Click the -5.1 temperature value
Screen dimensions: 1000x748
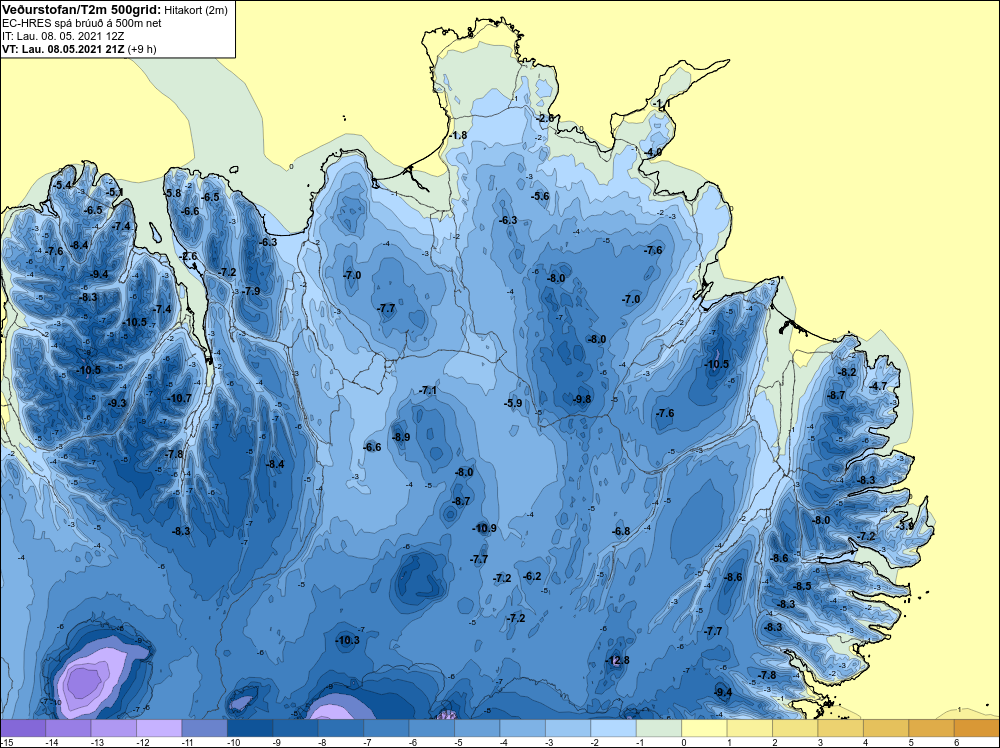coord(114,192)
